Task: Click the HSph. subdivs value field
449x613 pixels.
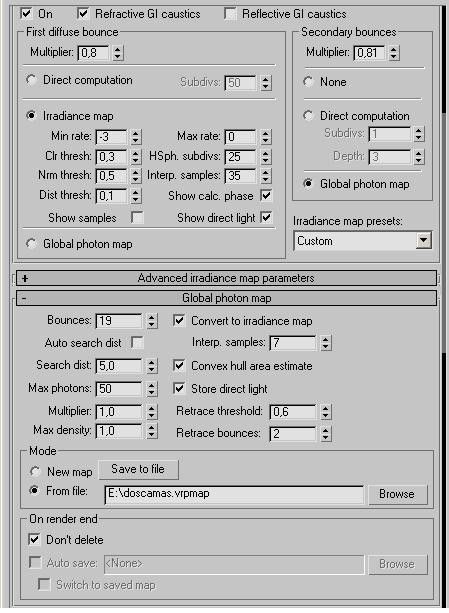Action: (x=241, y=157)
